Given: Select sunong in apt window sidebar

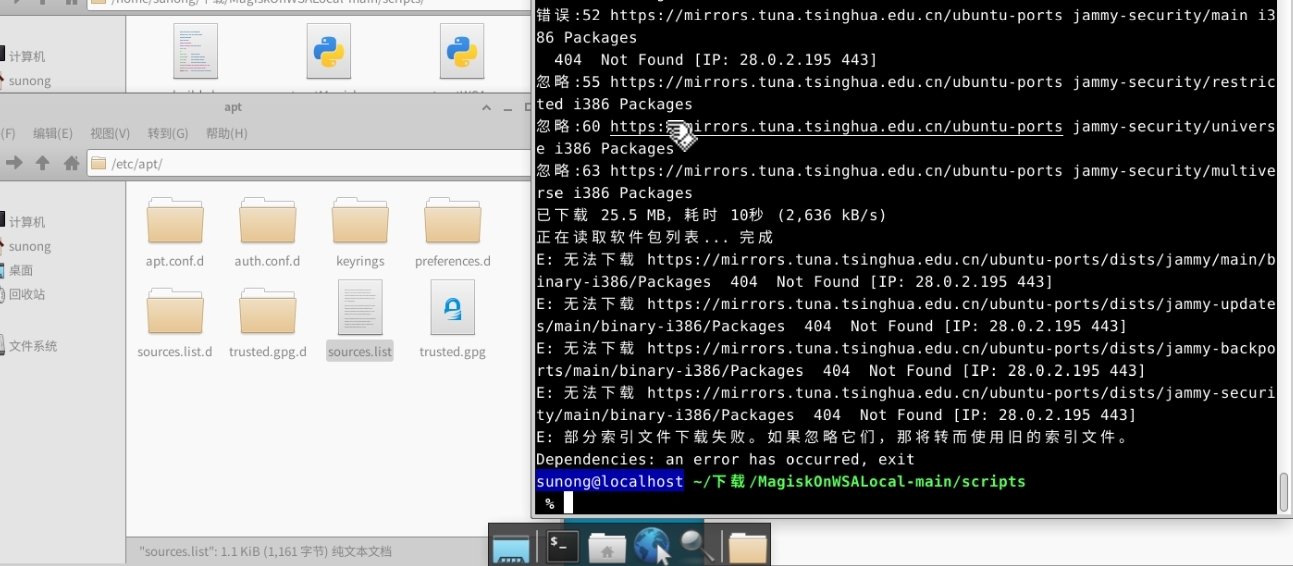Looking at the screenshot, I should [30, 246].
